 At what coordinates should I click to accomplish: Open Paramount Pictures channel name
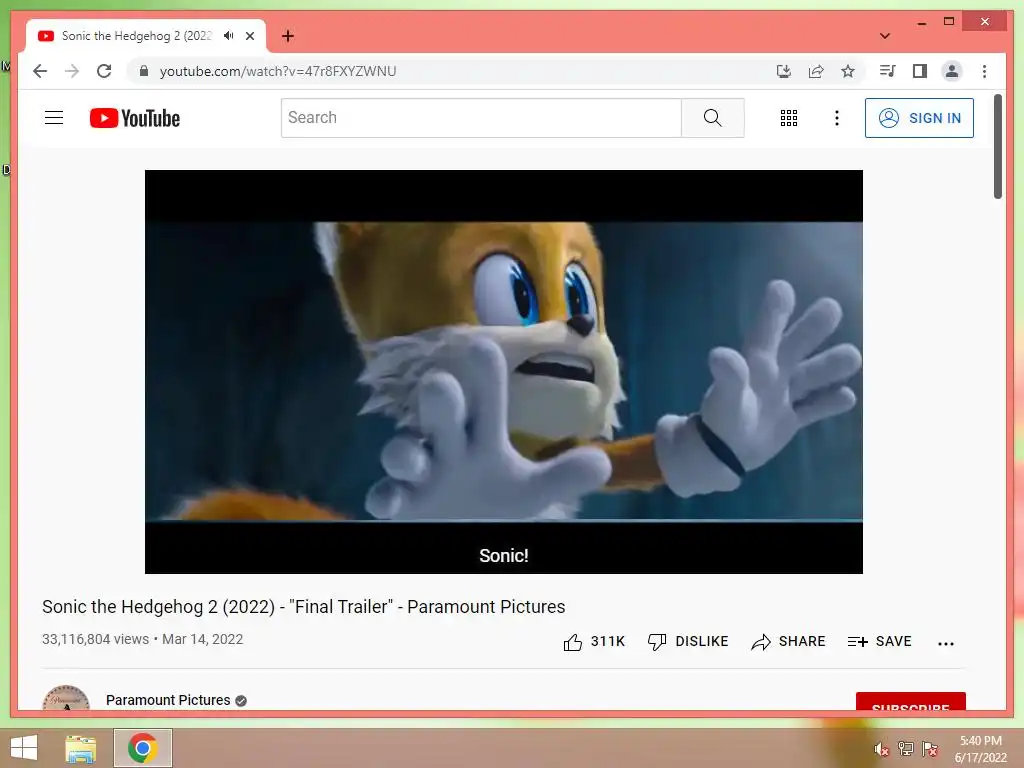[x=168, y=700]
